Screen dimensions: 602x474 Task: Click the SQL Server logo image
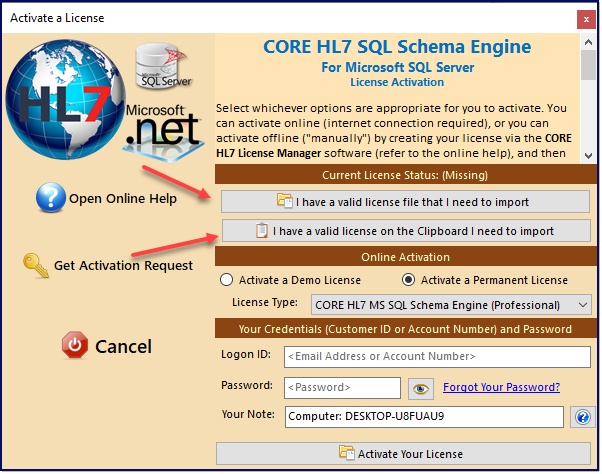pos(164,66)
